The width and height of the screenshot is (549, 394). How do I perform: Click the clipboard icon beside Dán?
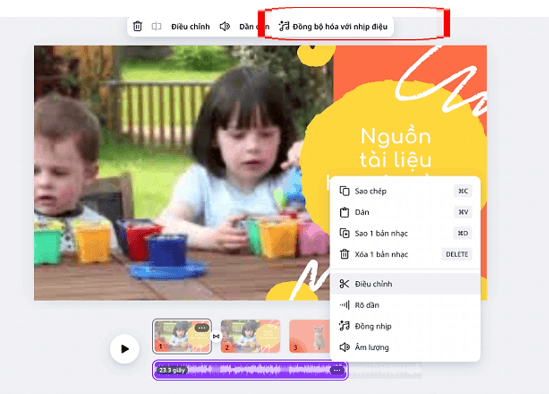[x=344, y=212]
